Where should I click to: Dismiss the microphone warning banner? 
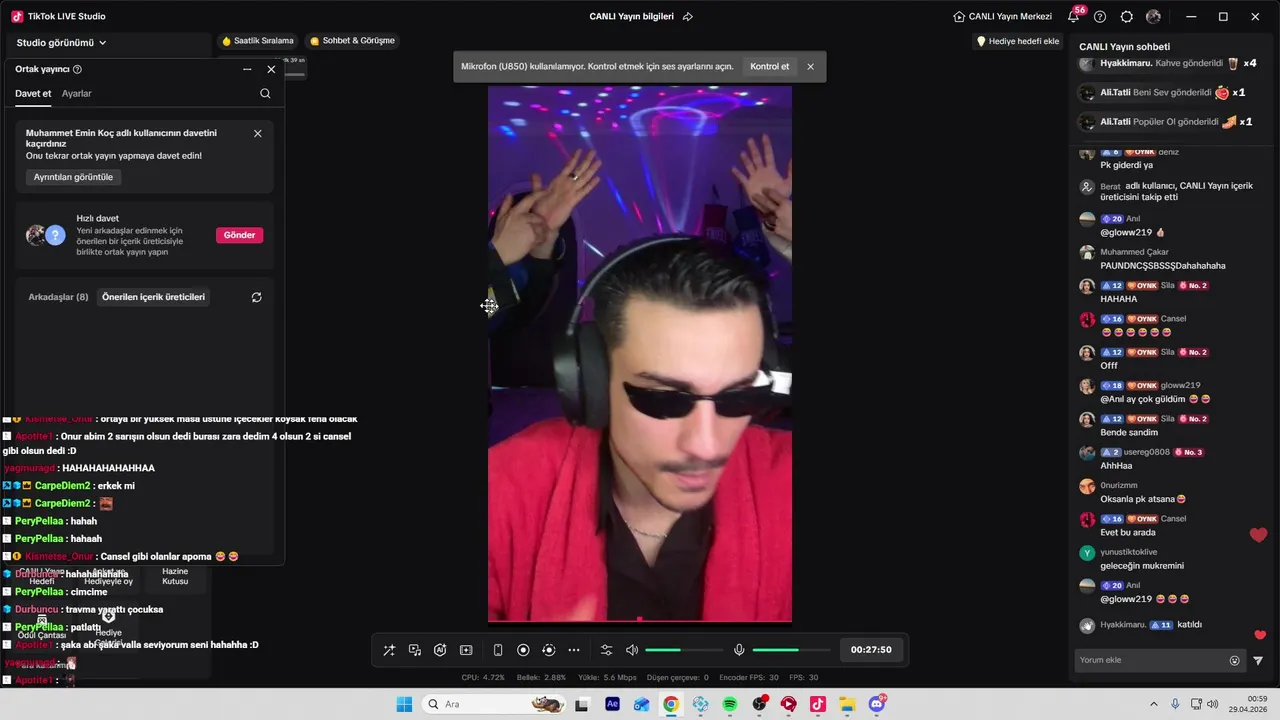pyautogui.click(x=810, y=67)
